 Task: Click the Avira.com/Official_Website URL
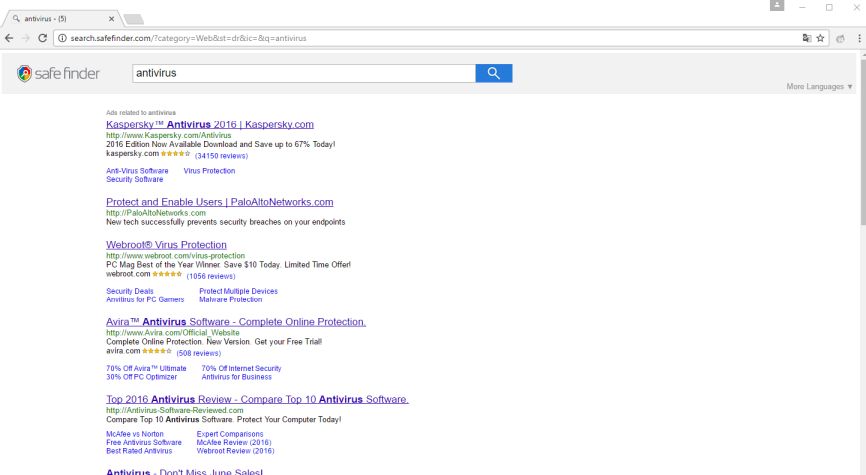(x=173, y=333)
